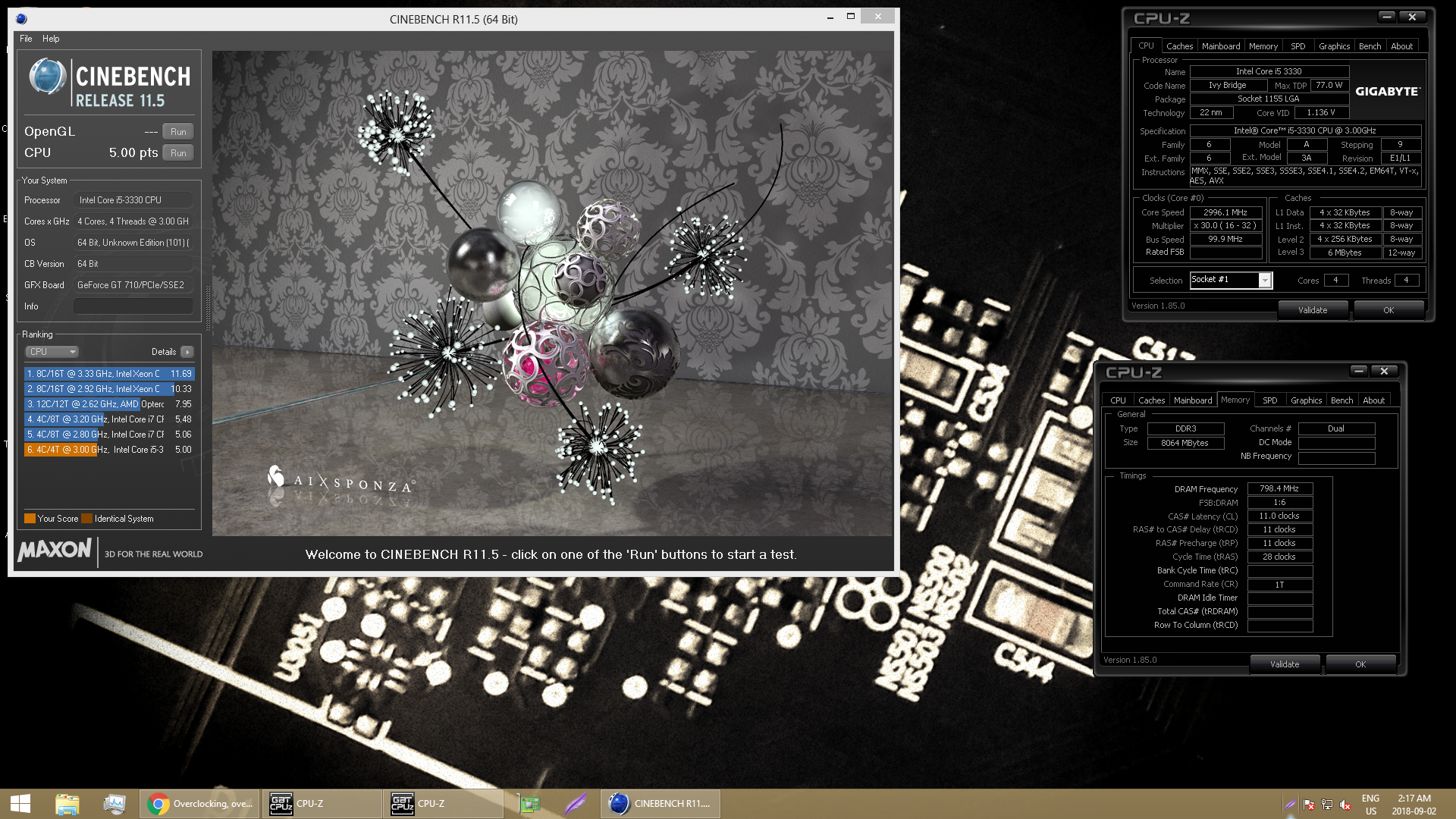Select ranking row 4C/8T @ 3.20 GHz
Image resolution: width=1456 pixels, height=819 pixels.
[109, 419]
